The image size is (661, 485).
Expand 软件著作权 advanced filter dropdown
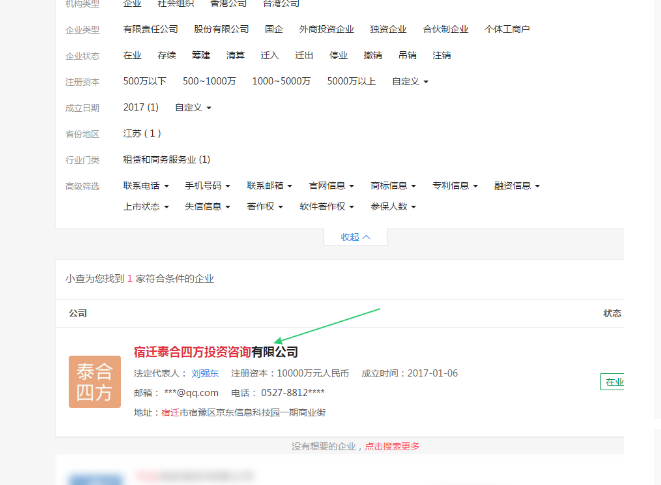(327, 207)
